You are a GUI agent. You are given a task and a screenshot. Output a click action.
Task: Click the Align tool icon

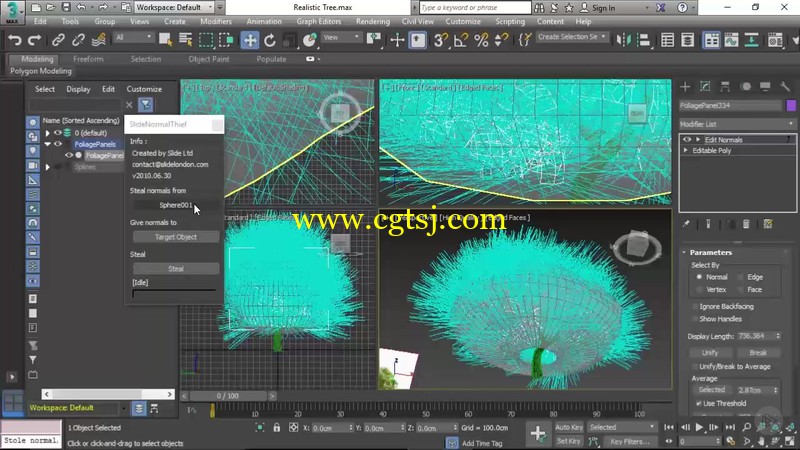tap(644, 40)
